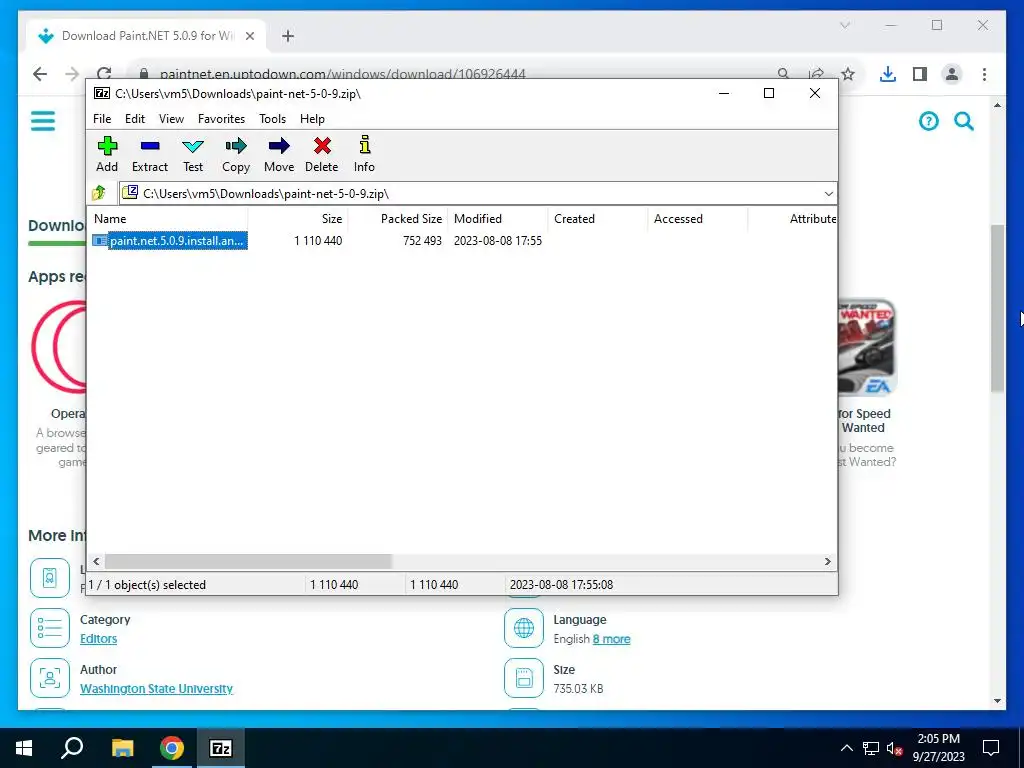
Task: Maximize the 7-Zip window
Action: point(769,93)
